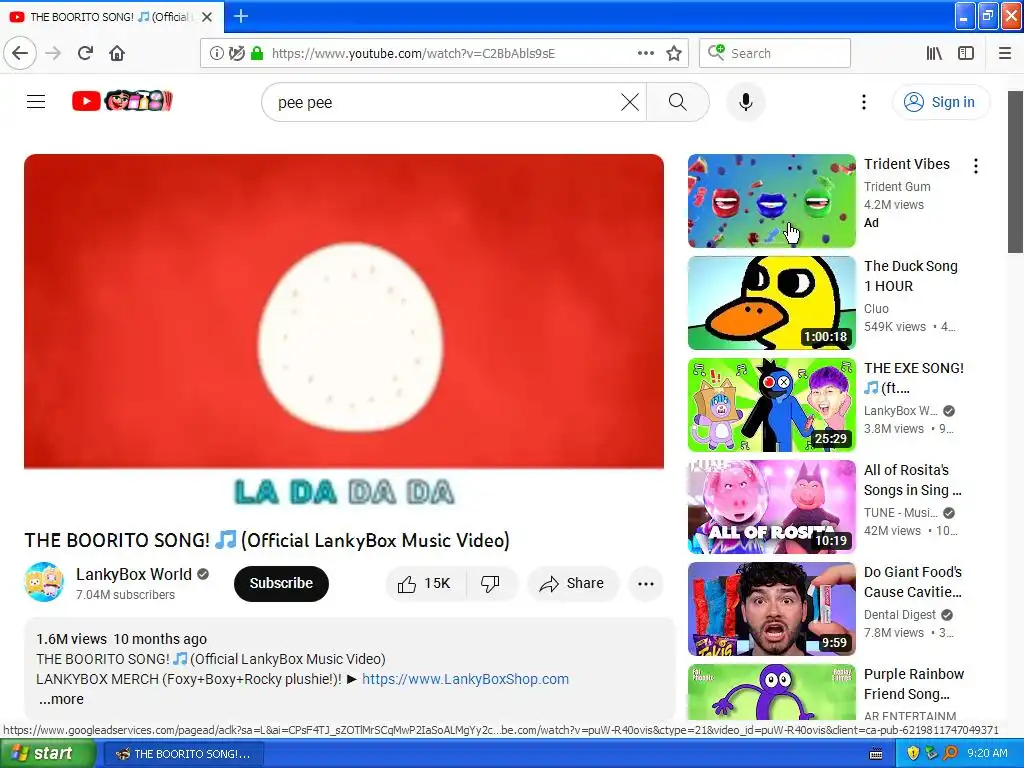This screenshot has width=1024, height=768.
Task: Click THE BOORITO SONG taskbar button
Action: coord(184,754)
